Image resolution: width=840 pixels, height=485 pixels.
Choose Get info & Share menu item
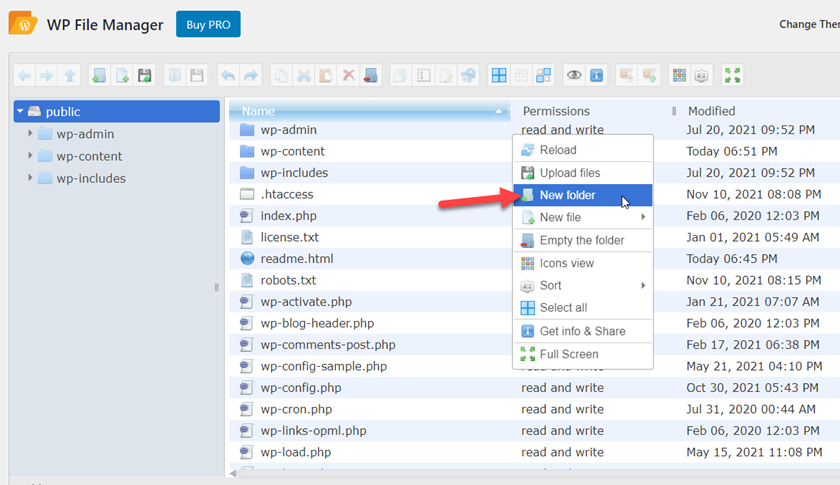[583, 331]
